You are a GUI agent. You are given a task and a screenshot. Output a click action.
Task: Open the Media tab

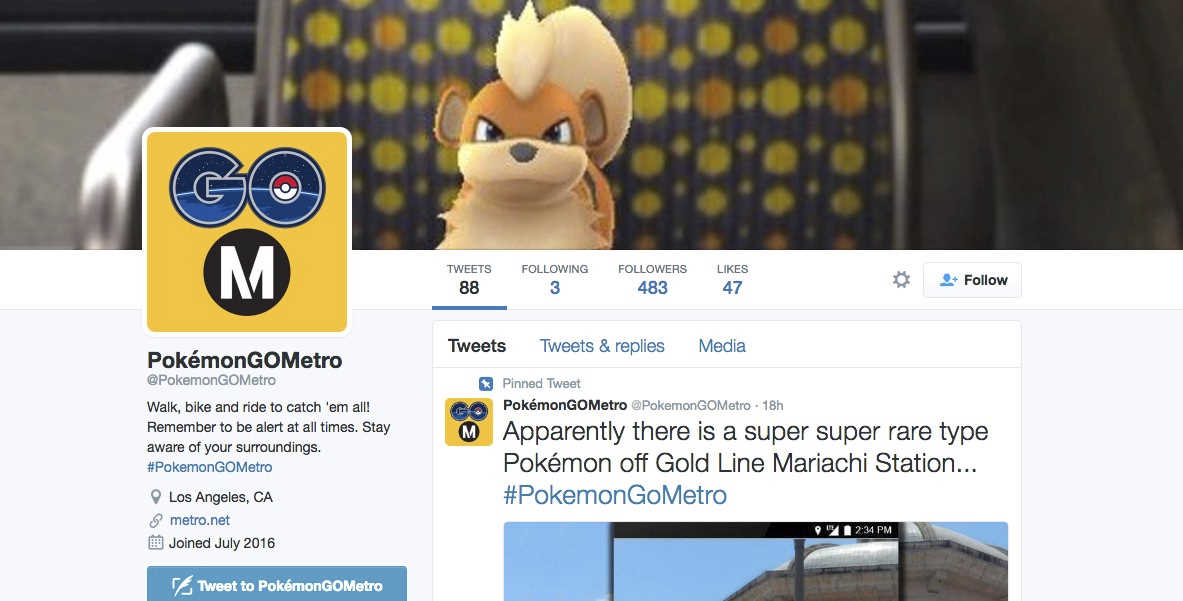pyautogui.click(x=722, y=346)
